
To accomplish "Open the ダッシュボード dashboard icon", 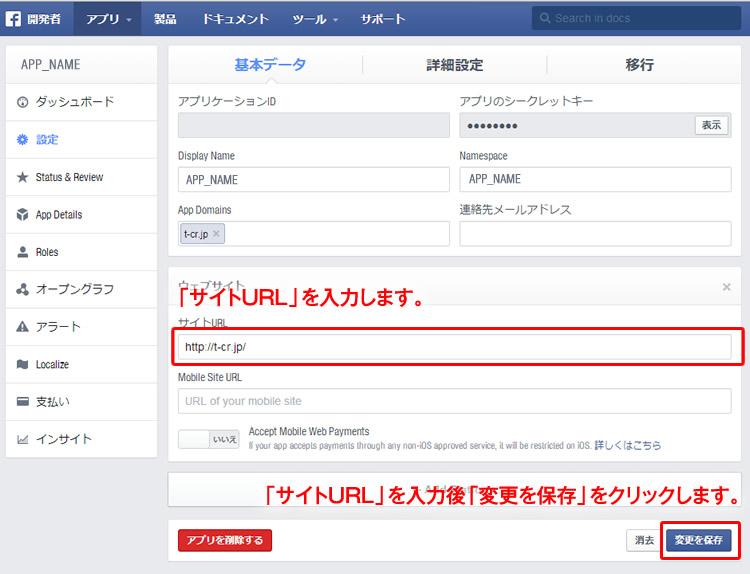I will tap(23, 102).
